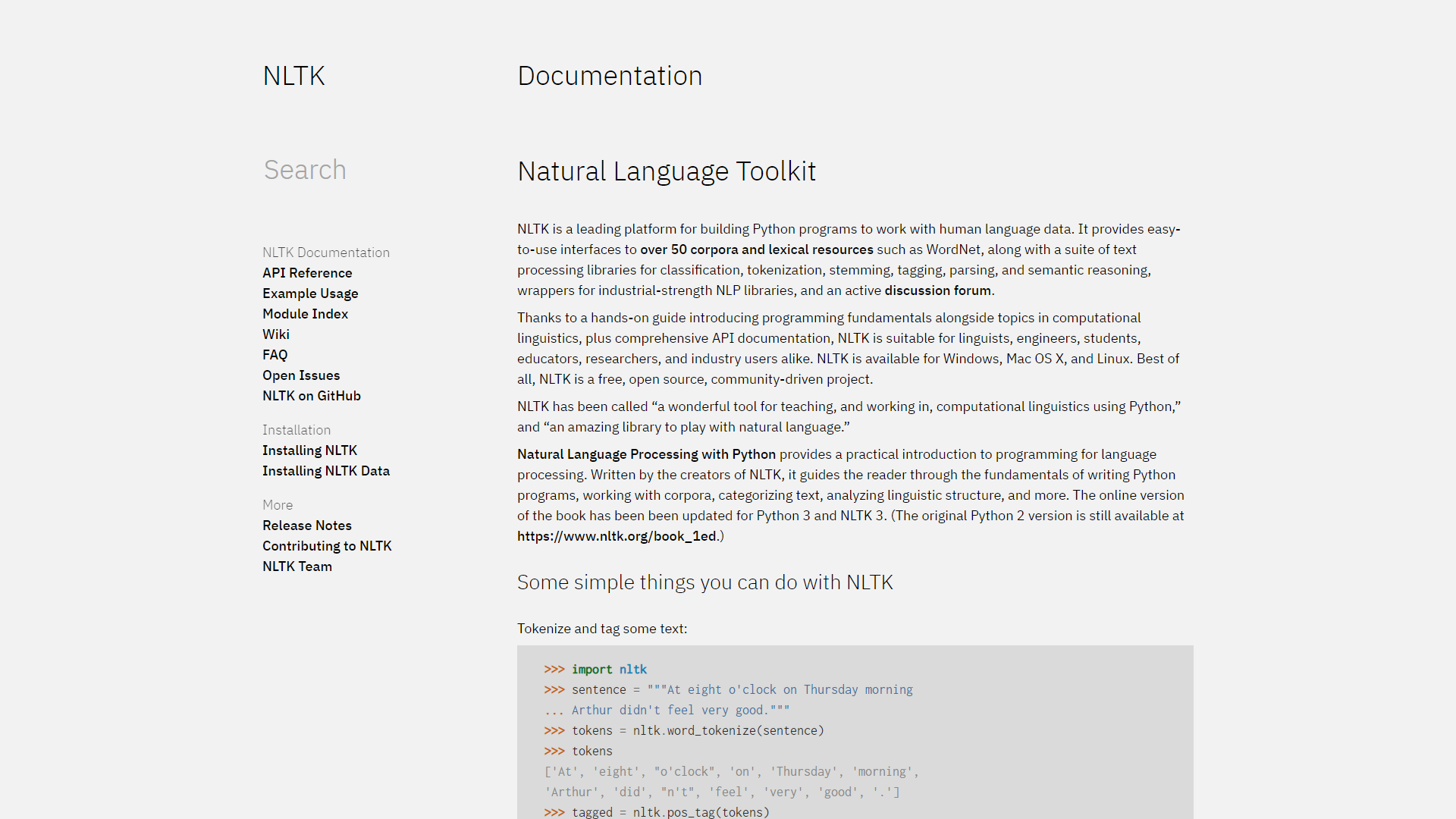Click the discussion forum link
Viewport: 1456px width, 819px height.
(937, 290)
